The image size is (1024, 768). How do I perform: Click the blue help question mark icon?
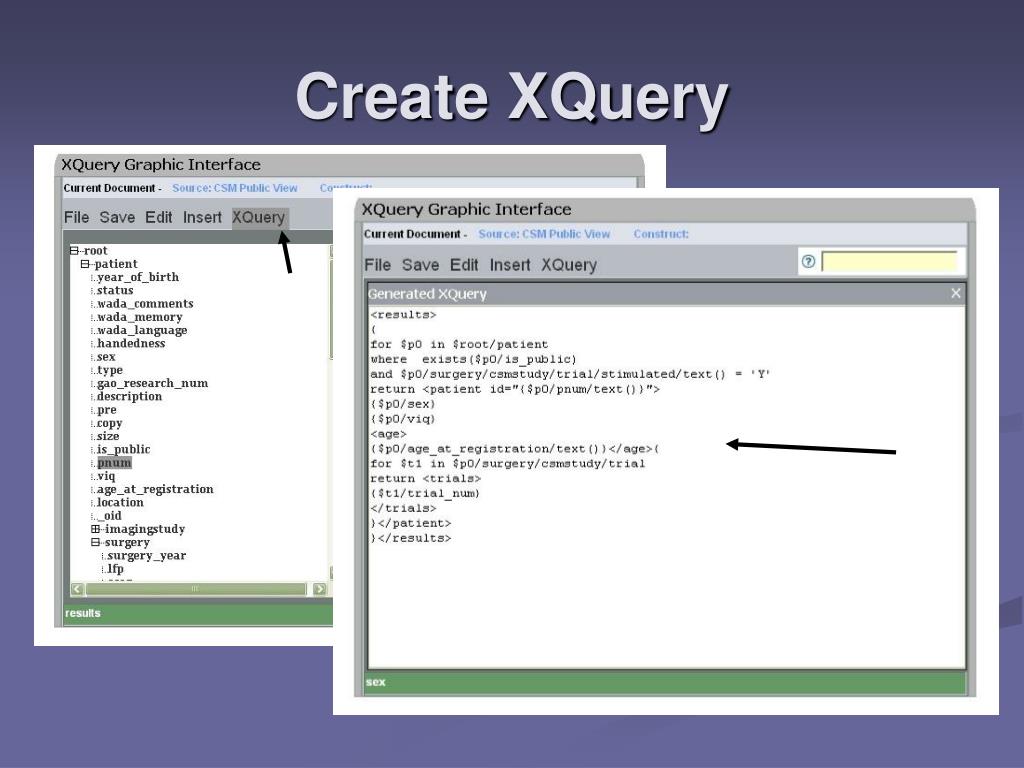808,262
